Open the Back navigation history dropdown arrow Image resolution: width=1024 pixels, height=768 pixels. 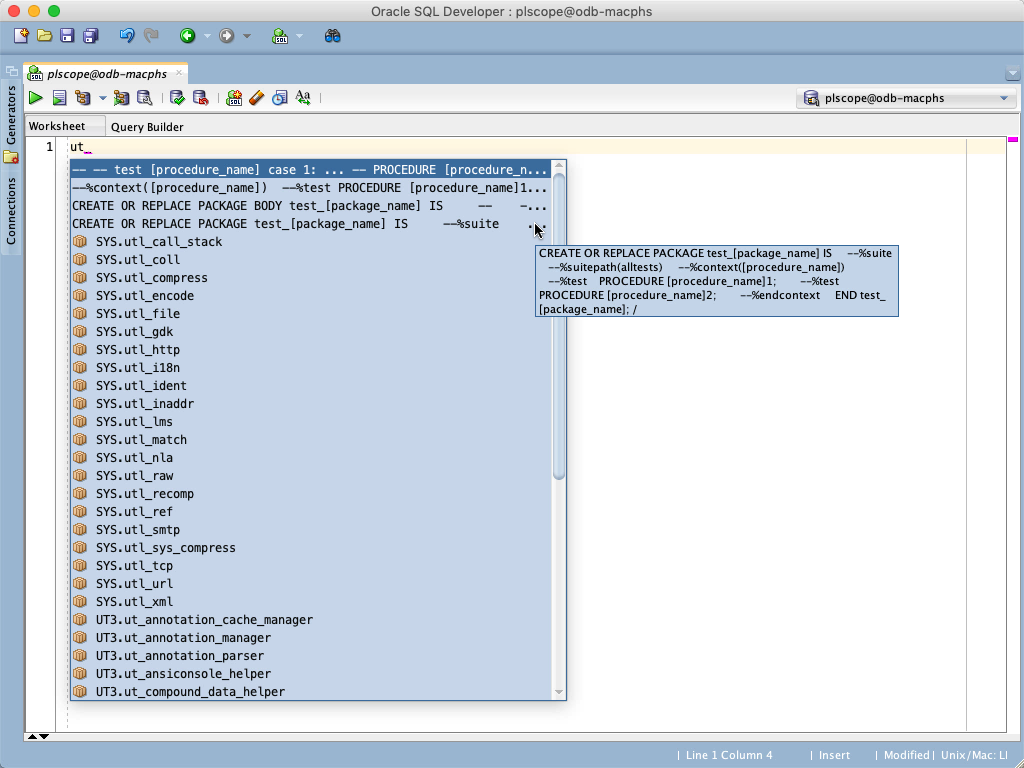(206, 36)
